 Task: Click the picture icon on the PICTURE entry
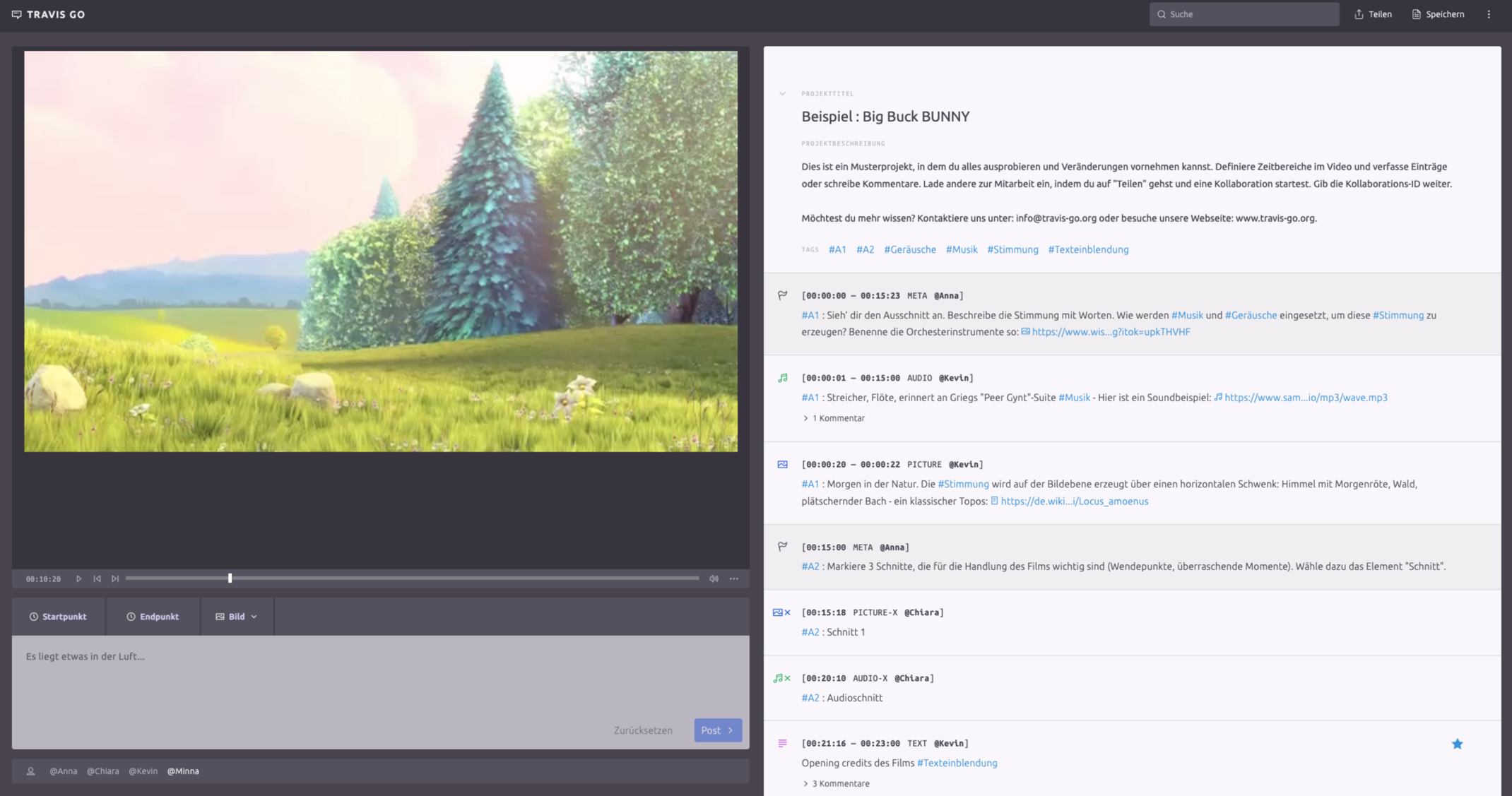782,464
